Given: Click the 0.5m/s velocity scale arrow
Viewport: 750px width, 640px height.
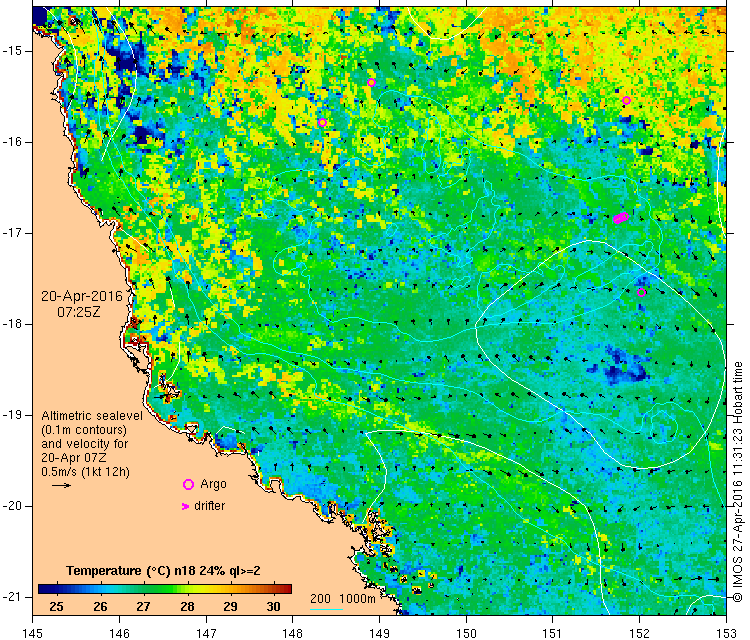Looking at the screenshot, I should coord(61,486).
